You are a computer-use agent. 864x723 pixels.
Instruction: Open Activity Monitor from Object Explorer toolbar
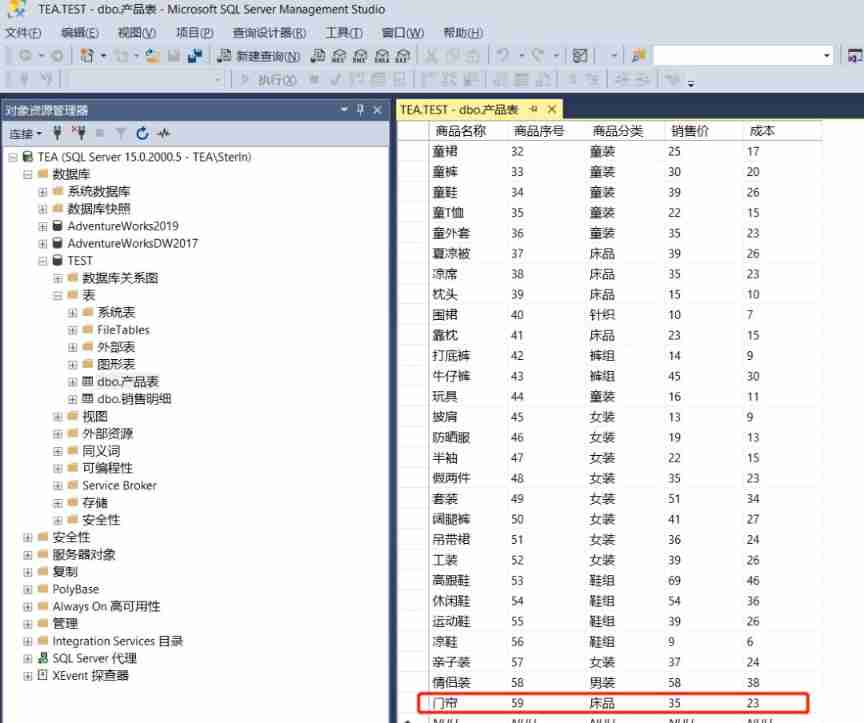tap(164, 135)
